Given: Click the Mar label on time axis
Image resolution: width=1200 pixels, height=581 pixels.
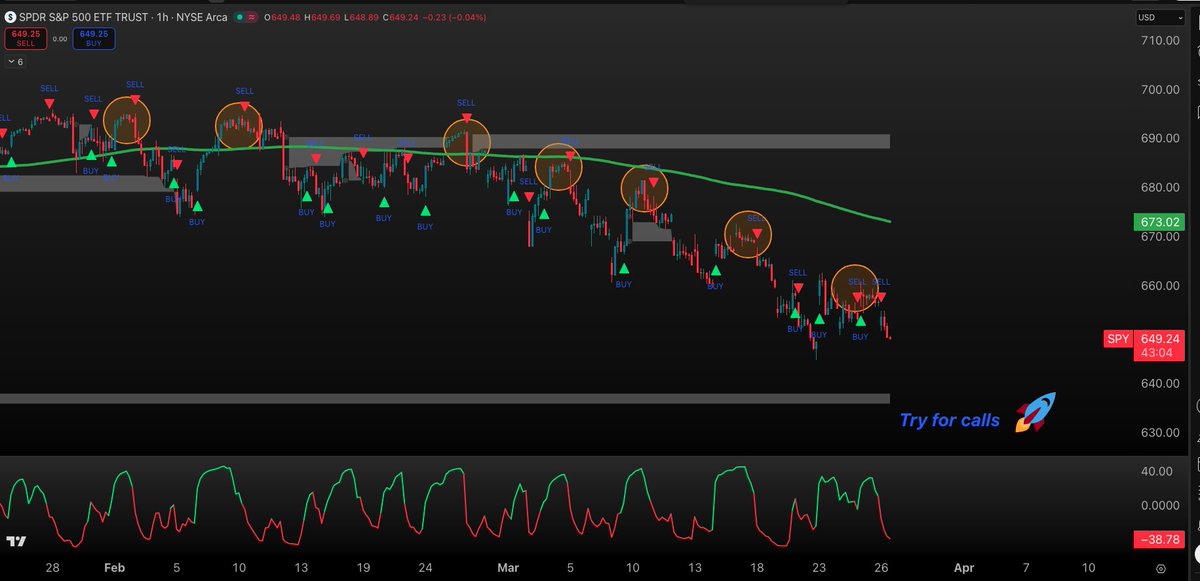Looking at the screenshot, I should point(509,567).
